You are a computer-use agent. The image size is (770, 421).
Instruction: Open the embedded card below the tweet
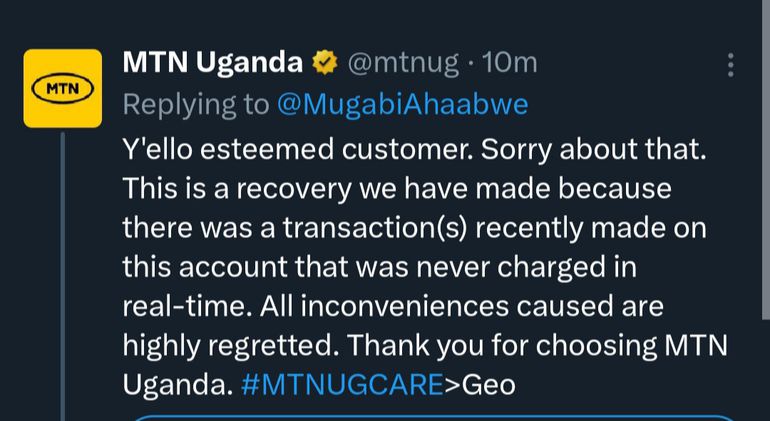pos(430,417)
